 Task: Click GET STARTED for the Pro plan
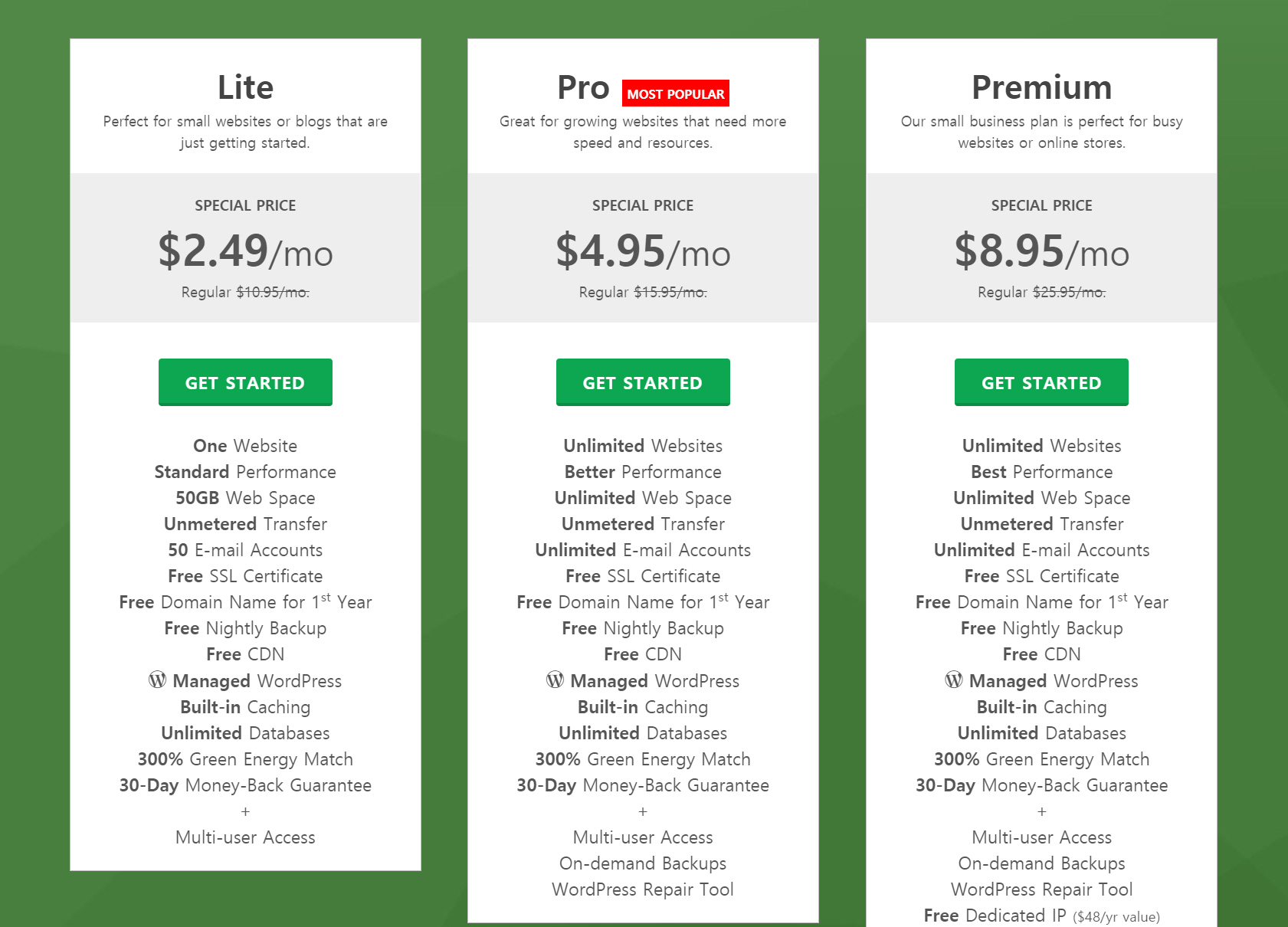pyautogui.click(x=642, y=382)
